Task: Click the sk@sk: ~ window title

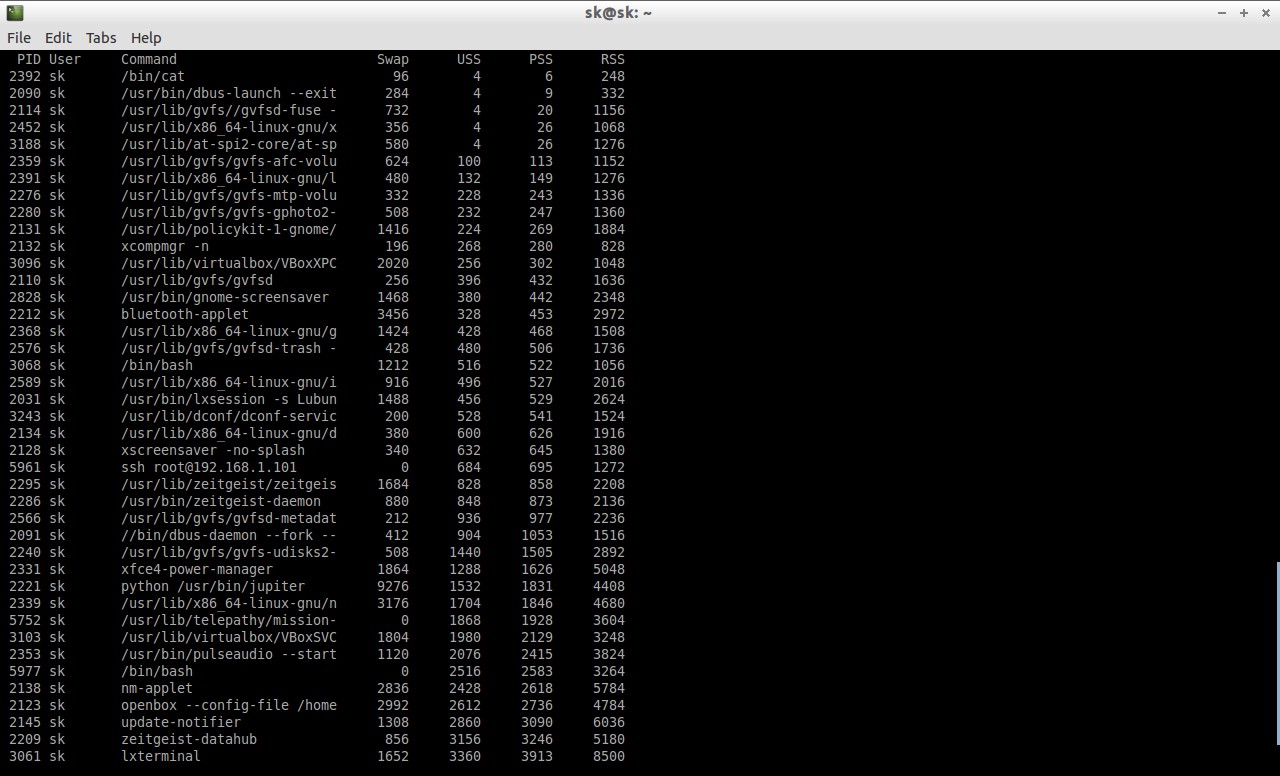Action: (618, 13)
